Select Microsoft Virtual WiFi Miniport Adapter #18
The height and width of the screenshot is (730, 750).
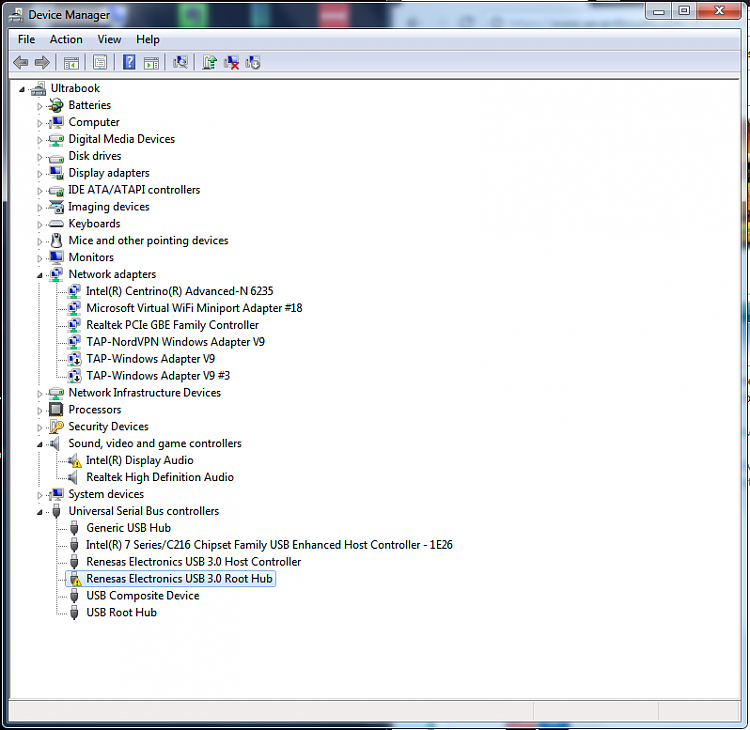194,308
